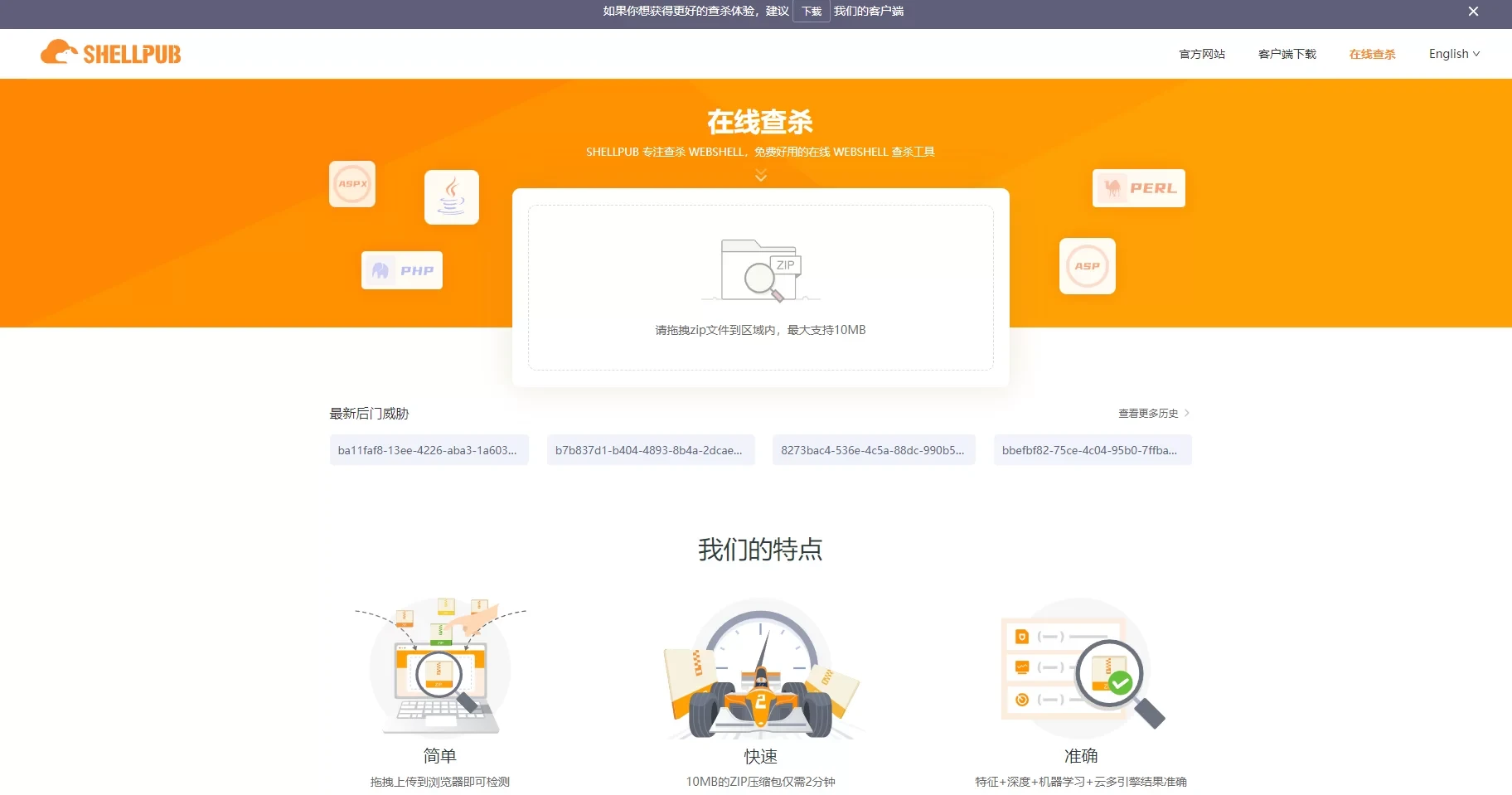This screenshot has height=795, width=1512.
Task: Open threat record bbefbf82-75ce-4c04-95b0
Action: click(x=1093, y=450)
